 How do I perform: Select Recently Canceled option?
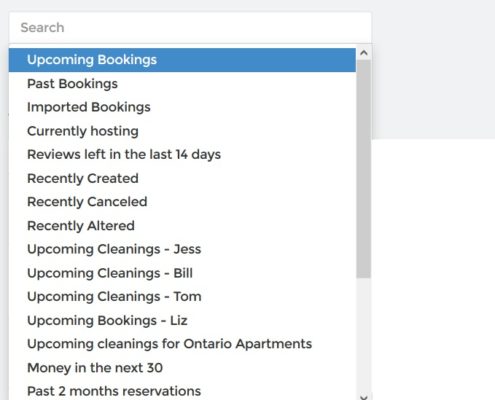point(182,202)
